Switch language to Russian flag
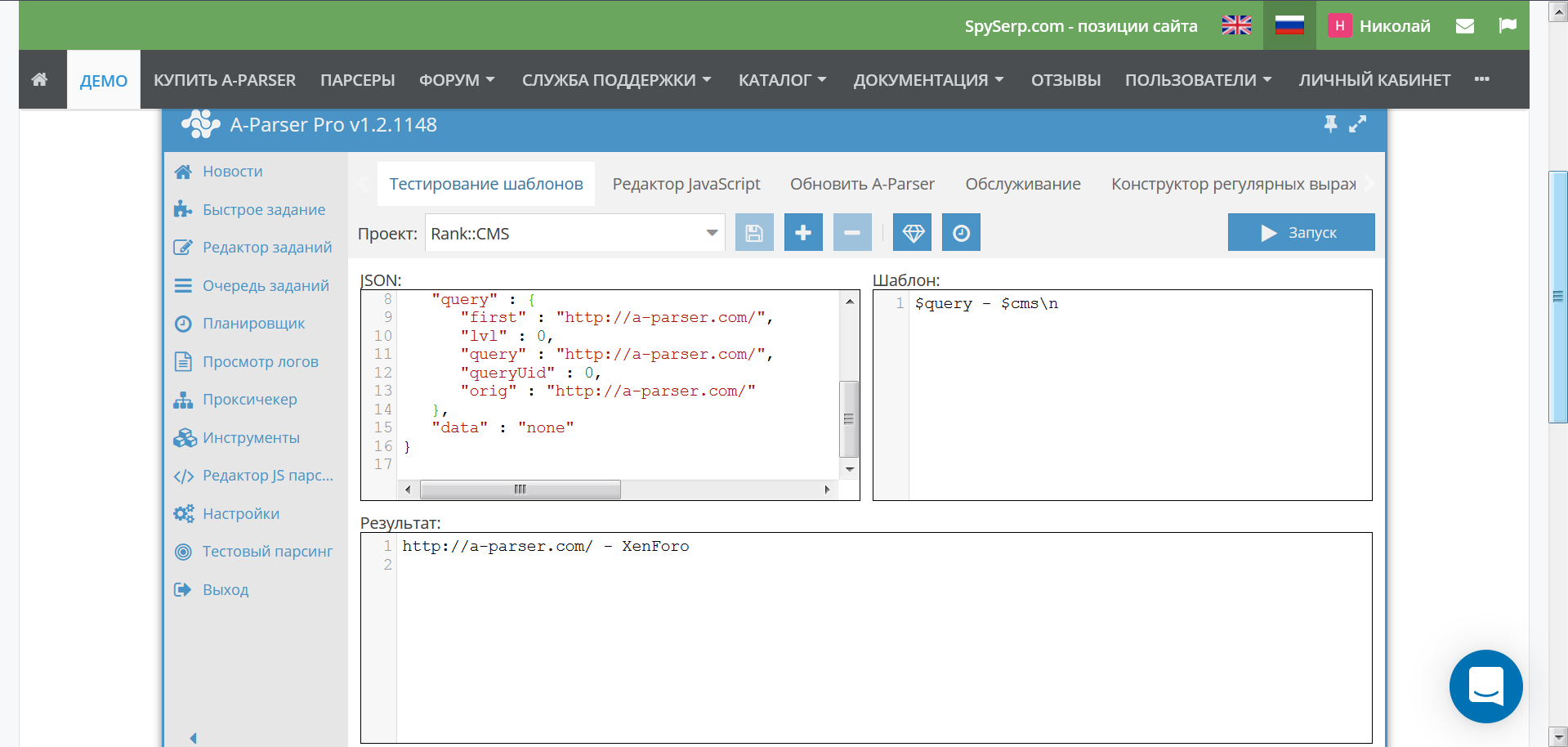The height and width of the screenshot is (747, 1568). tap(1289, 26)
